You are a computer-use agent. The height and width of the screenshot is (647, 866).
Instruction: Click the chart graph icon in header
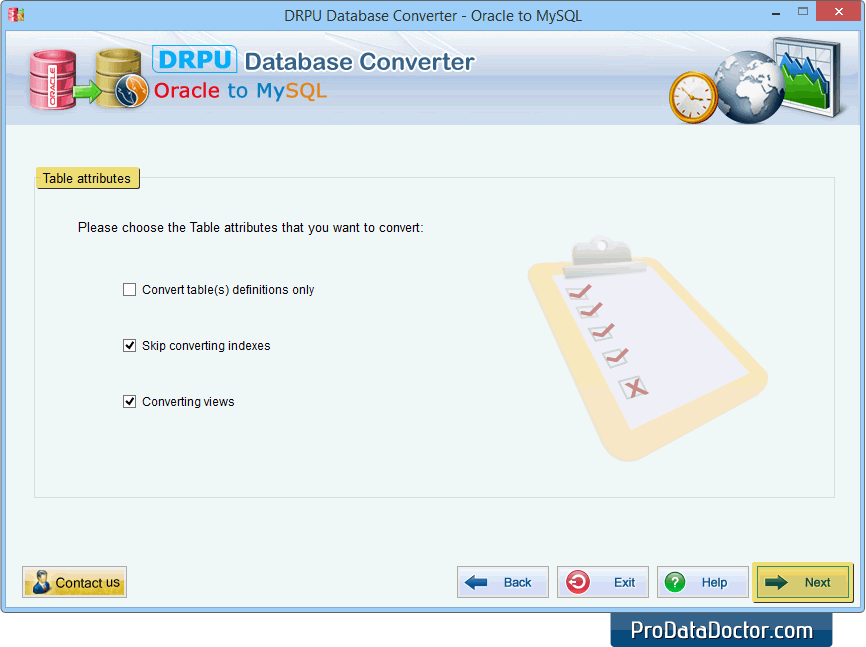coord(807,76)
